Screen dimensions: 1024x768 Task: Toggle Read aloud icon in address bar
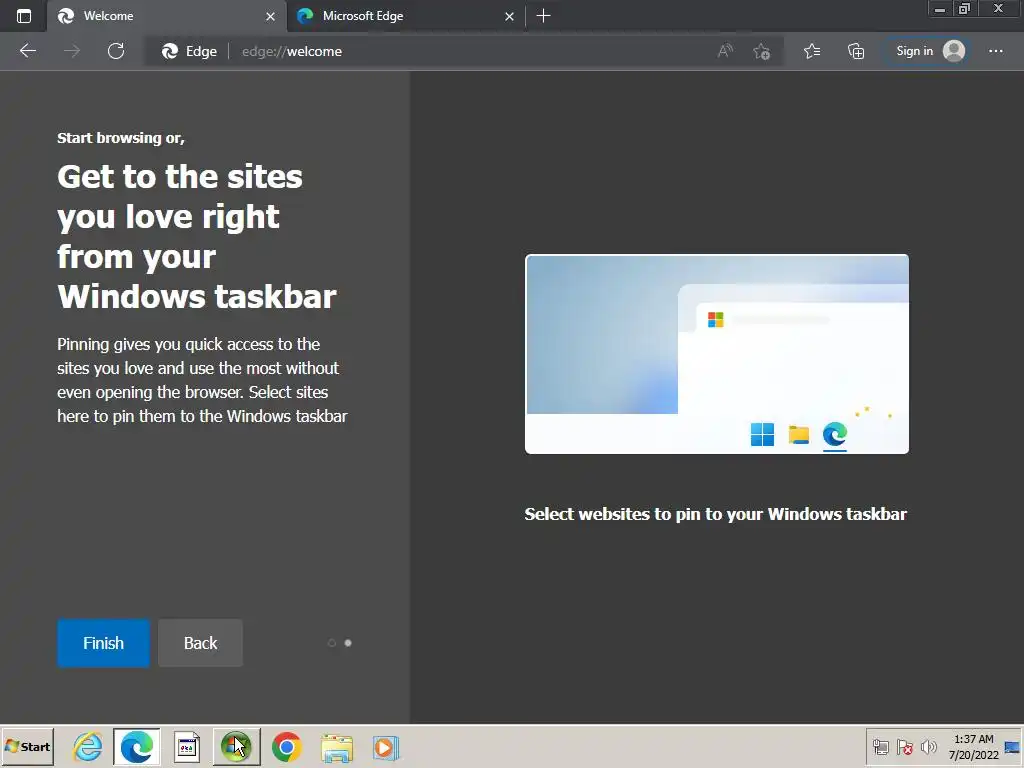tap(725, 51)
